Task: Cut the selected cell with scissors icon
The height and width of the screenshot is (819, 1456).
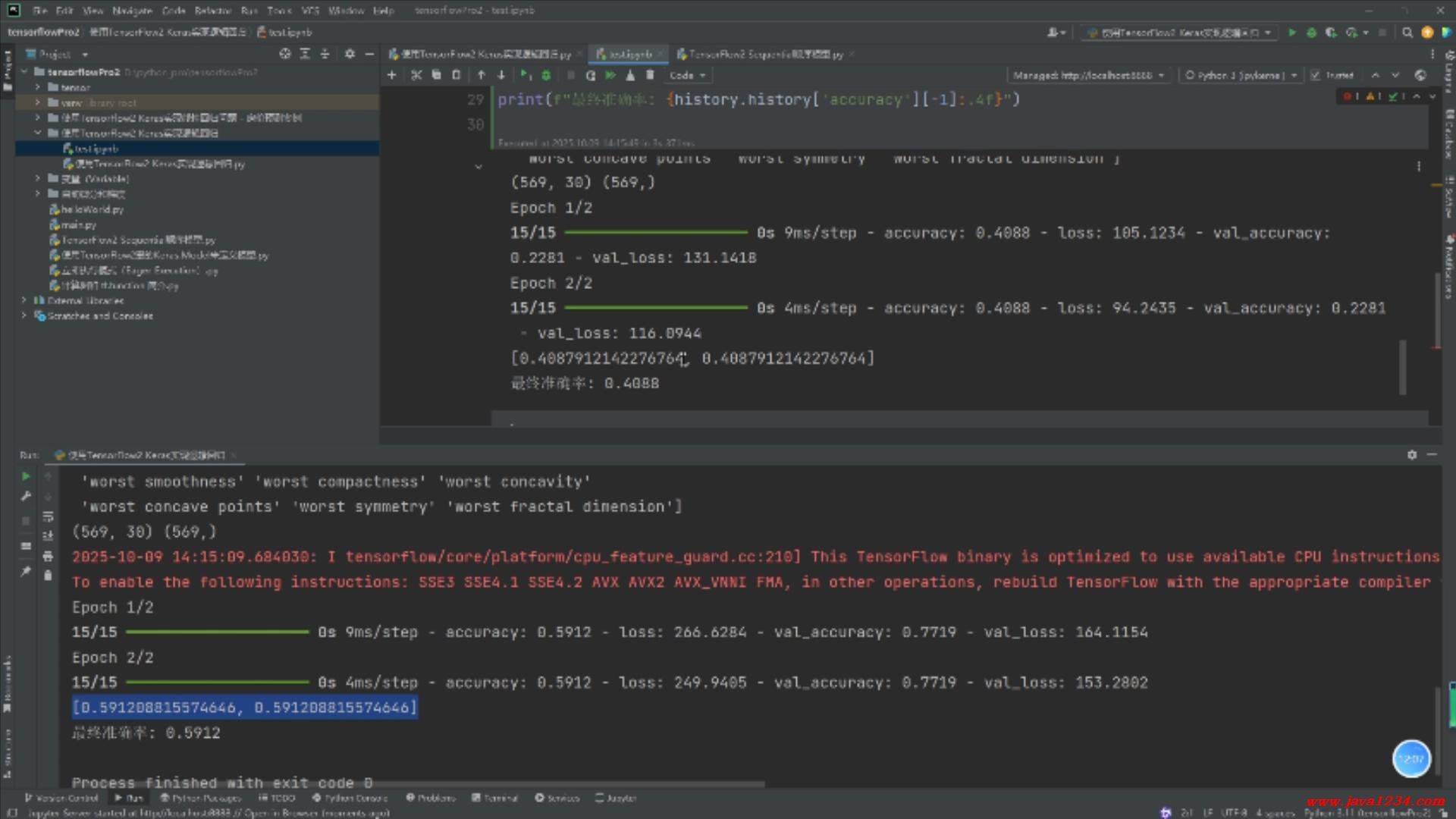Action: (x=416, y=75)
